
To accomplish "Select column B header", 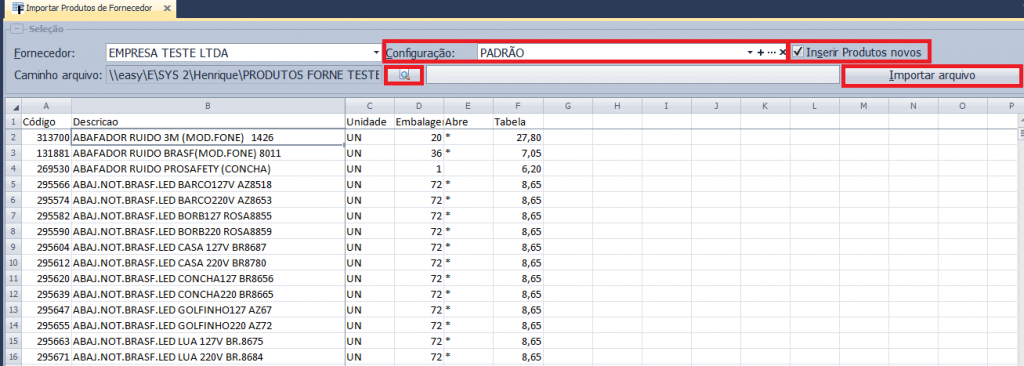I will click(208, 106).
